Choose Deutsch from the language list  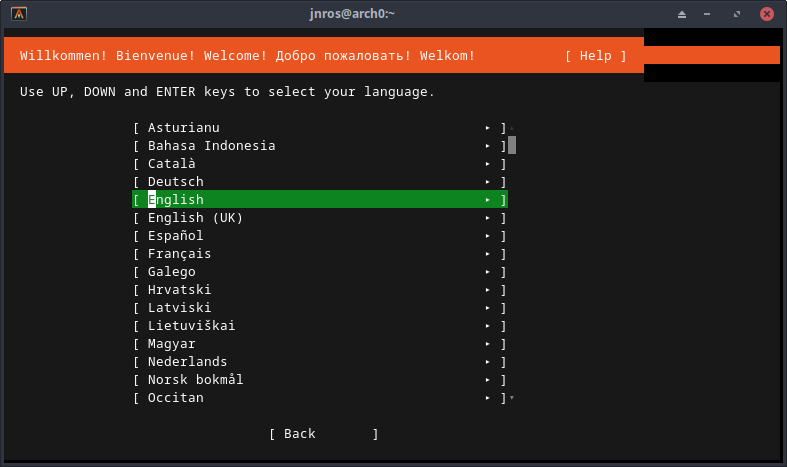click(320, 182)
